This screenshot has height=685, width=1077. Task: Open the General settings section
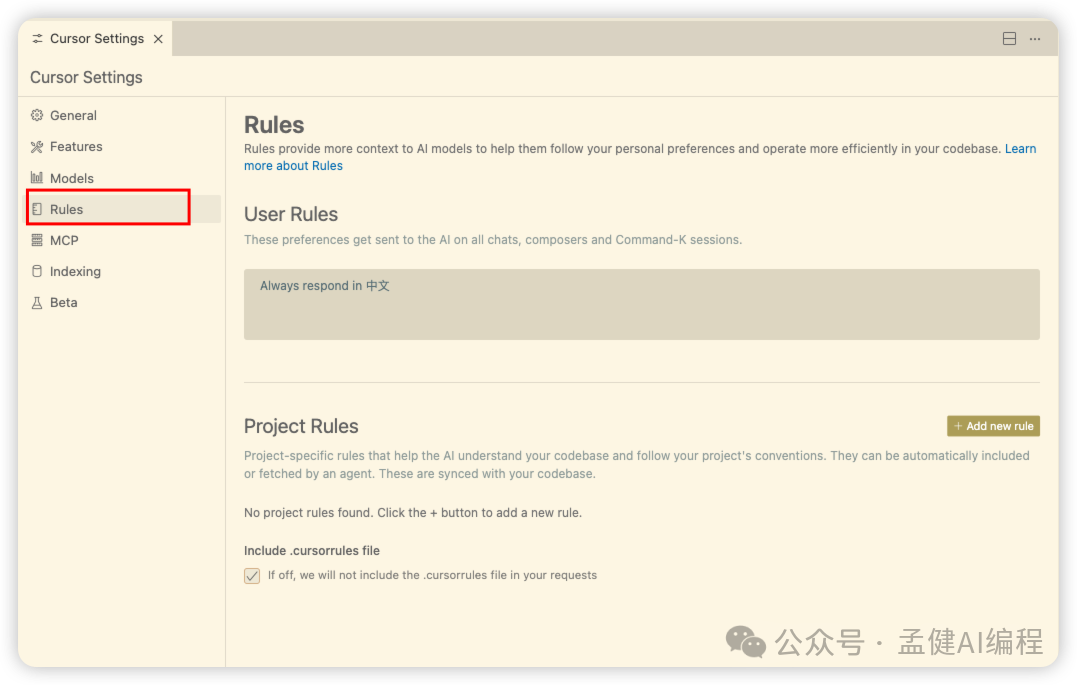[x=124, y=115]
